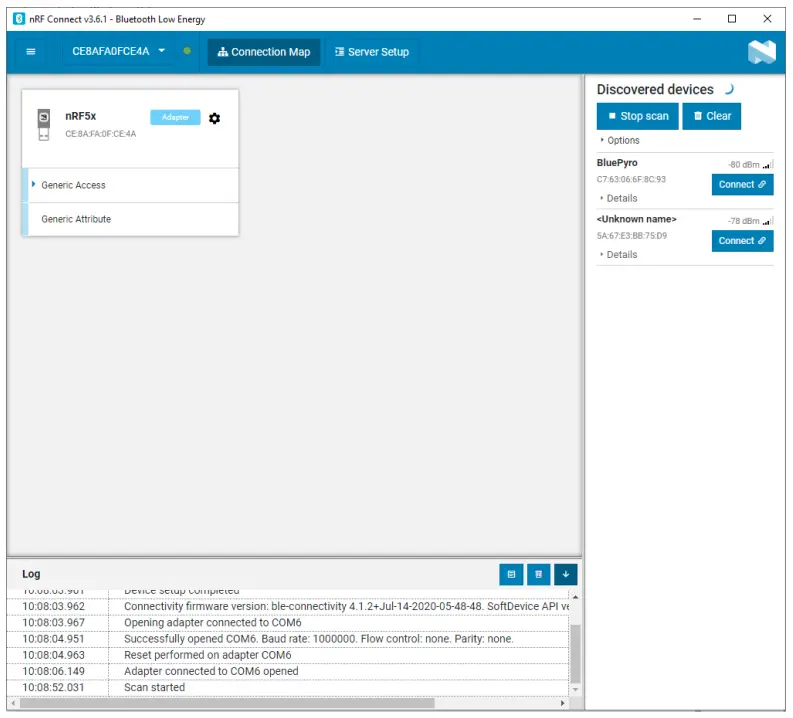Click the green adapter status indicator
Screen dimensions: 793x718
pyautogui.click(x=187, y=51)
